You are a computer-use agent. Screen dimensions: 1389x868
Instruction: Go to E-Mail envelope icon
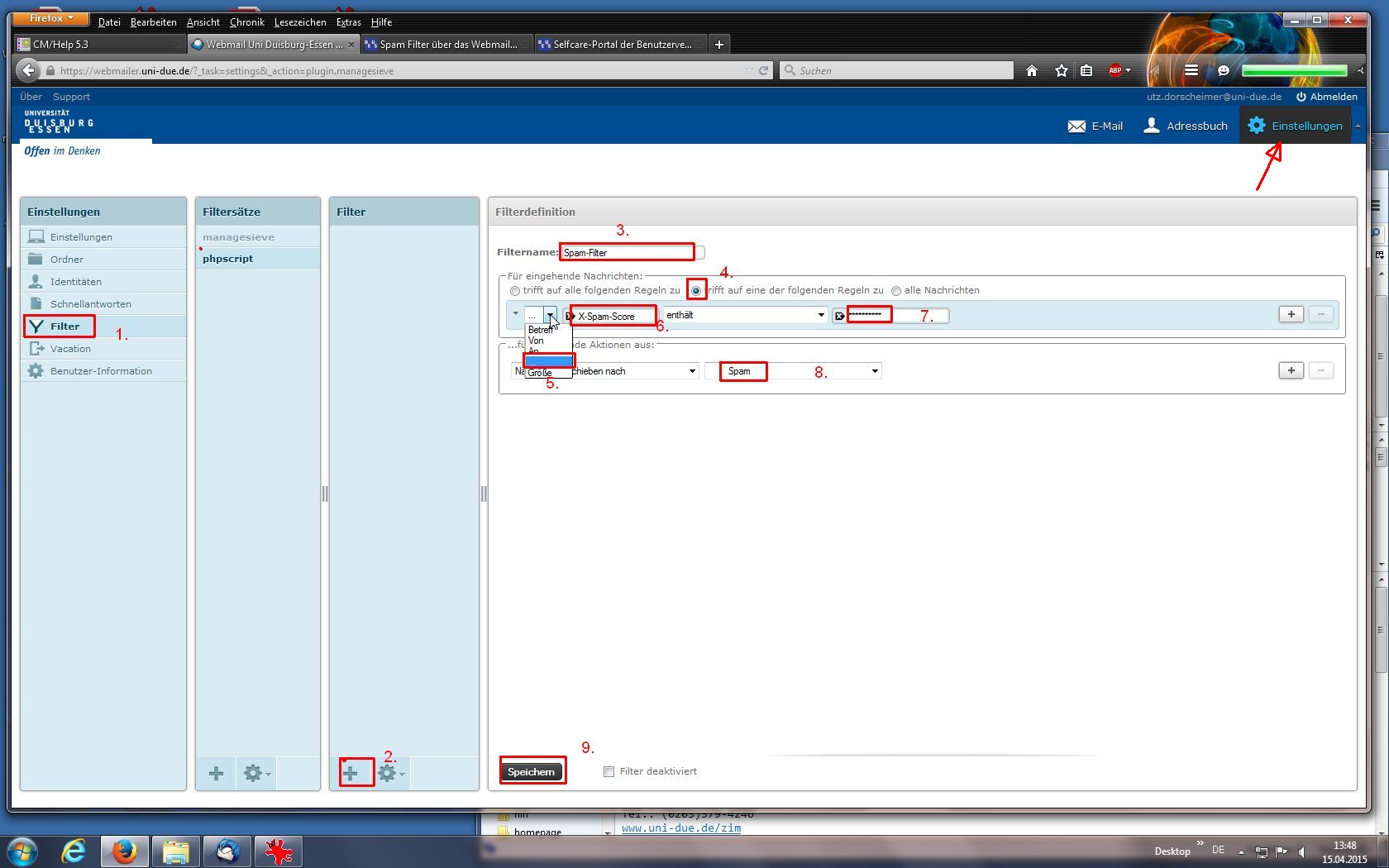[1076, 126]
